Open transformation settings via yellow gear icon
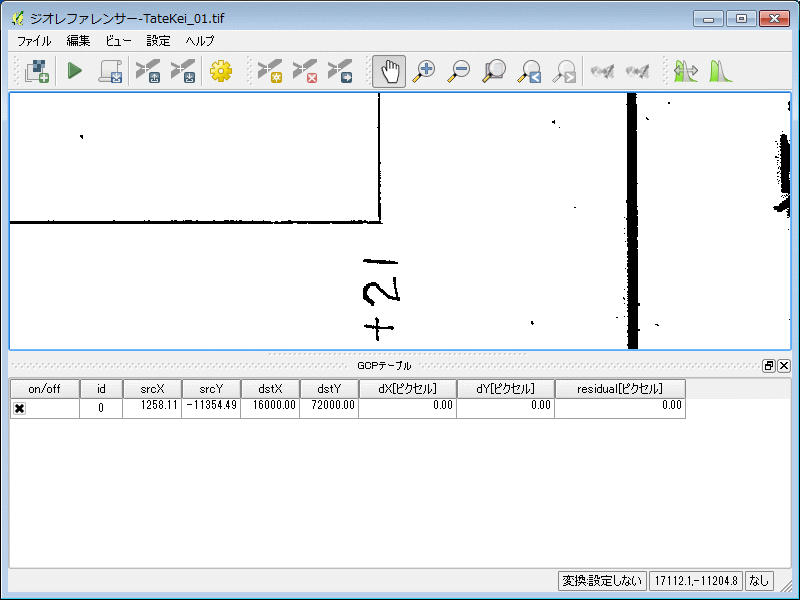The height and width of the screenshot is (600, 800). tap(220, 71)
